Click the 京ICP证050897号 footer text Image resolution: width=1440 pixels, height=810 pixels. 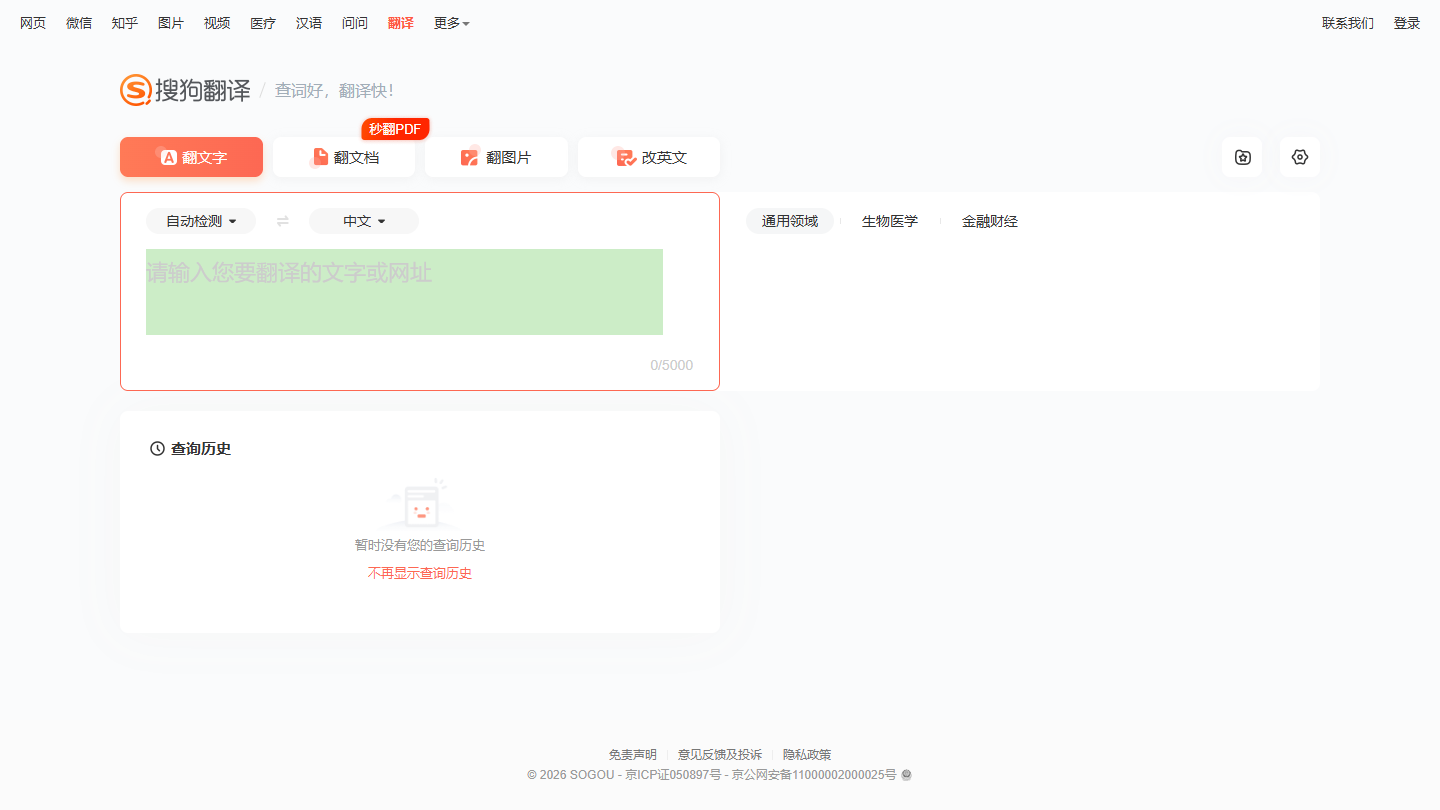point(673,775)
